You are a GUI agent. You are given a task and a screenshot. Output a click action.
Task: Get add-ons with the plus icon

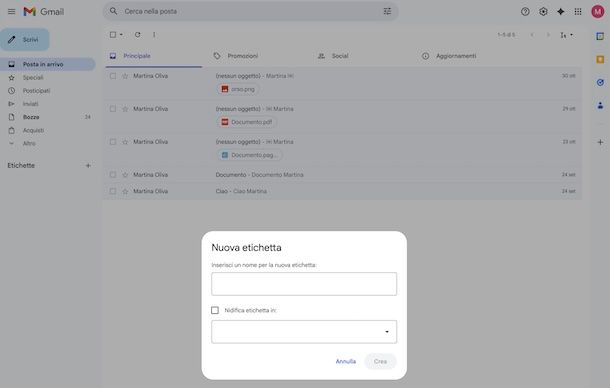coord(600,142)
